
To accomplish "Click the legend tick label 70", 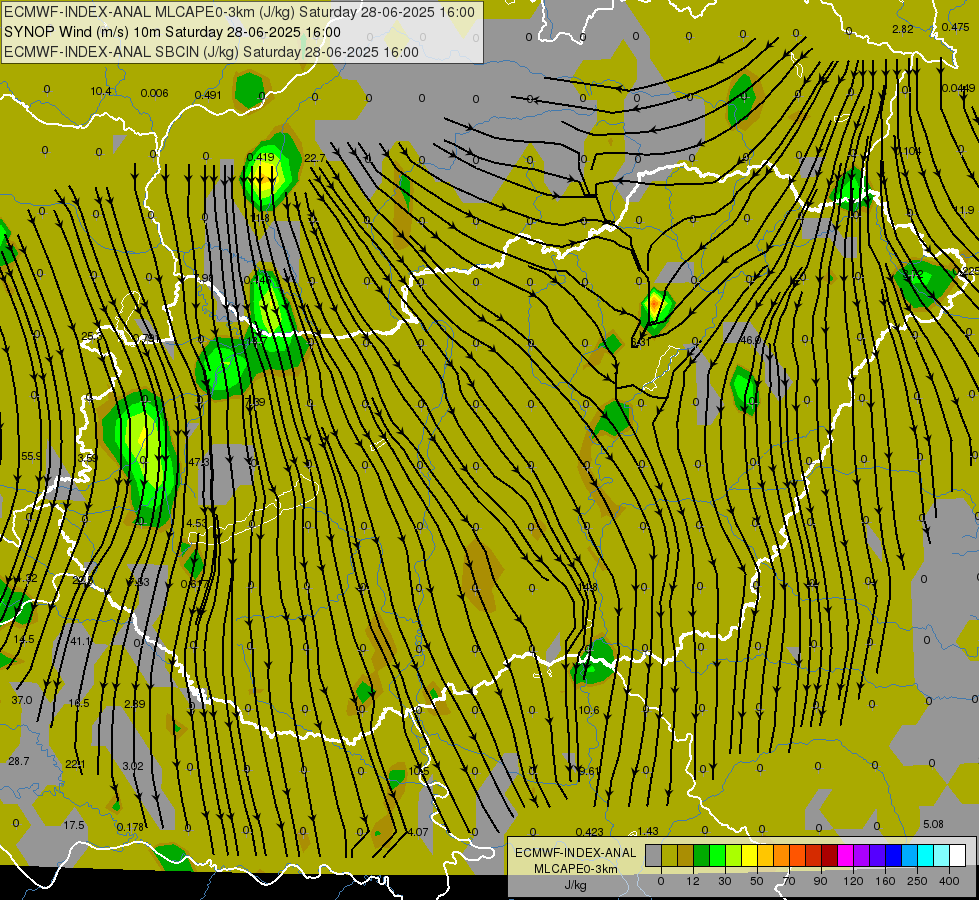I will pos(789,881).
